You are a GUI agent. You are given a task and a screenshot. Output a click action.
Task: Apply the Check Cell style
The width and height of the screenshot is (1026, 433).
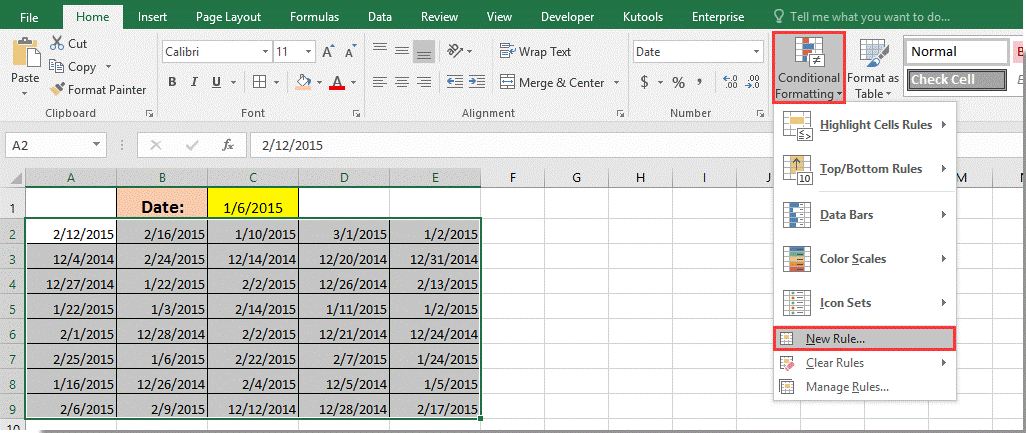tap(956, 80)
